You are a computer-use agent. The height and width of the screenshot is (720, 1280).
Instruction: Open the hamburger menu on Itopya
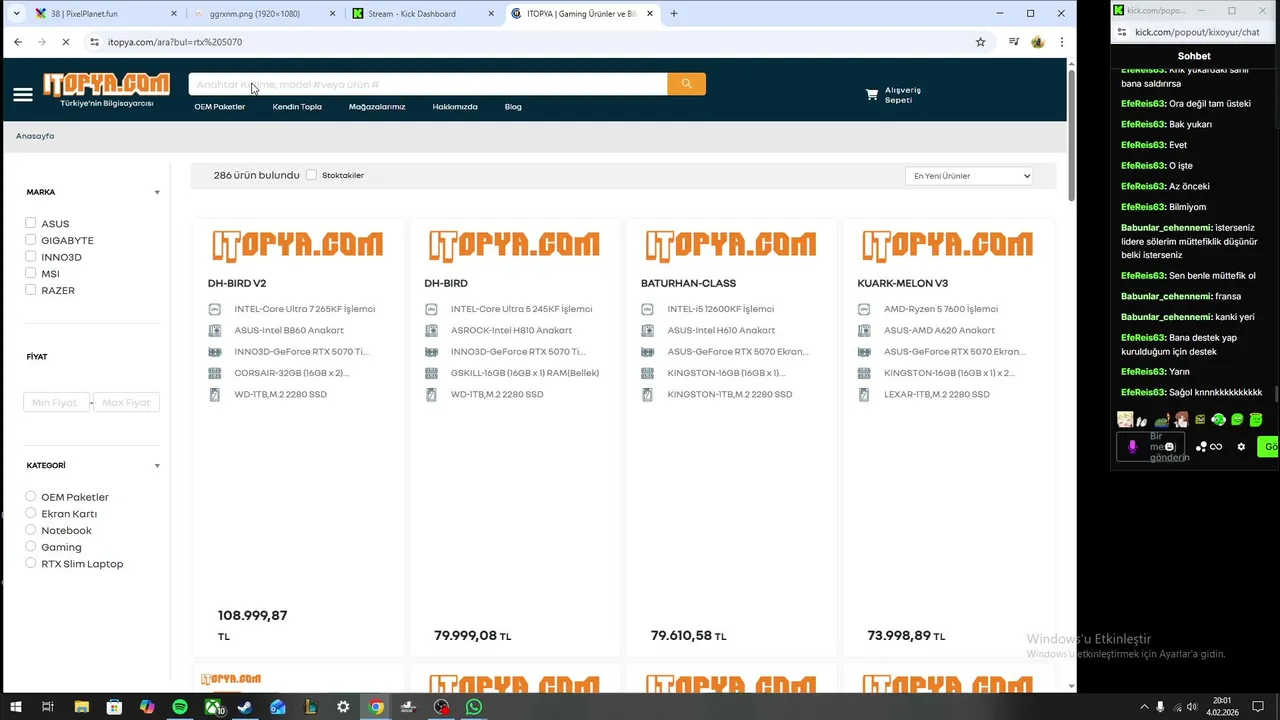(23, 94)
